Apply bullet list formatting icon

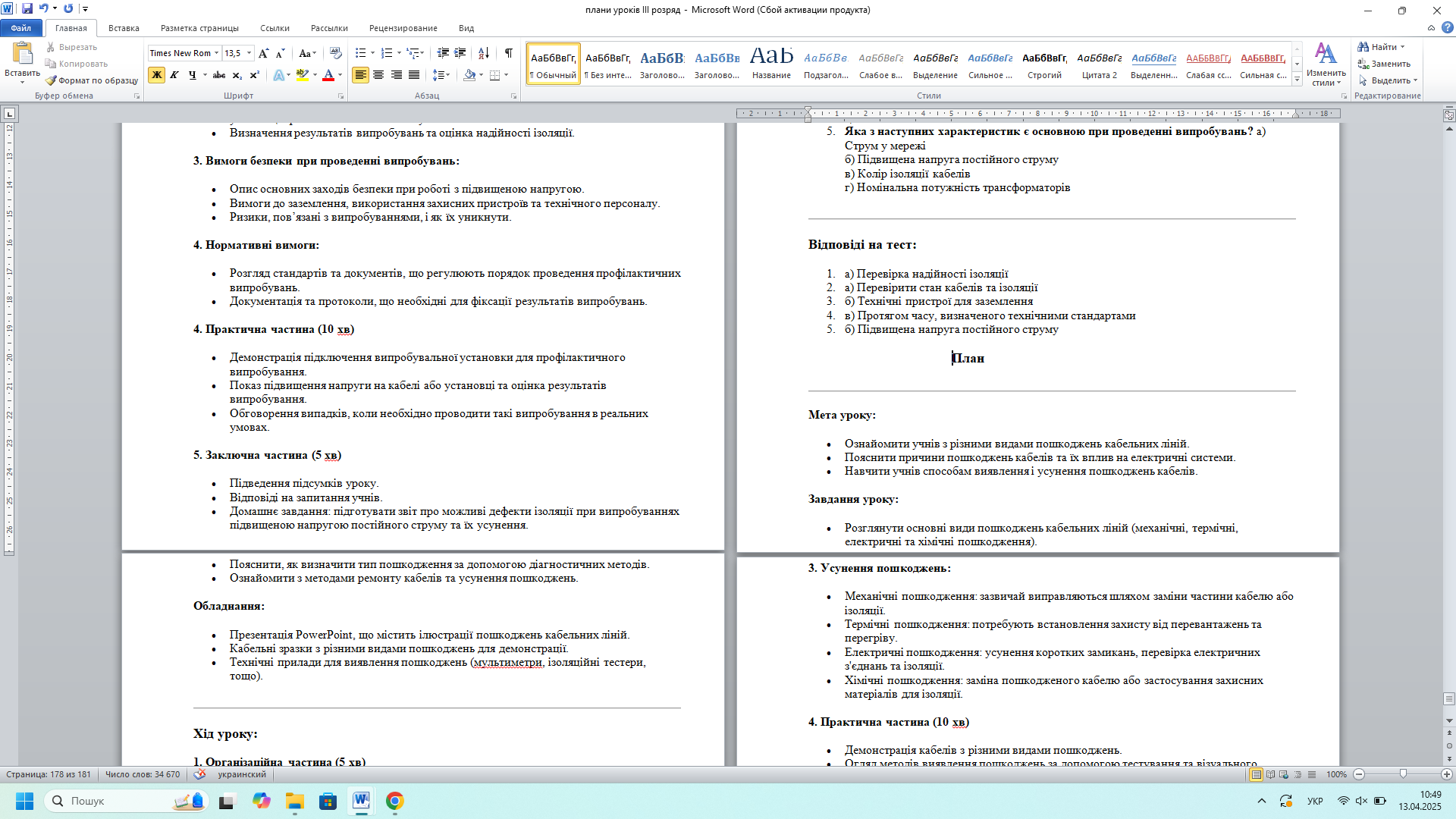point(361,53)
